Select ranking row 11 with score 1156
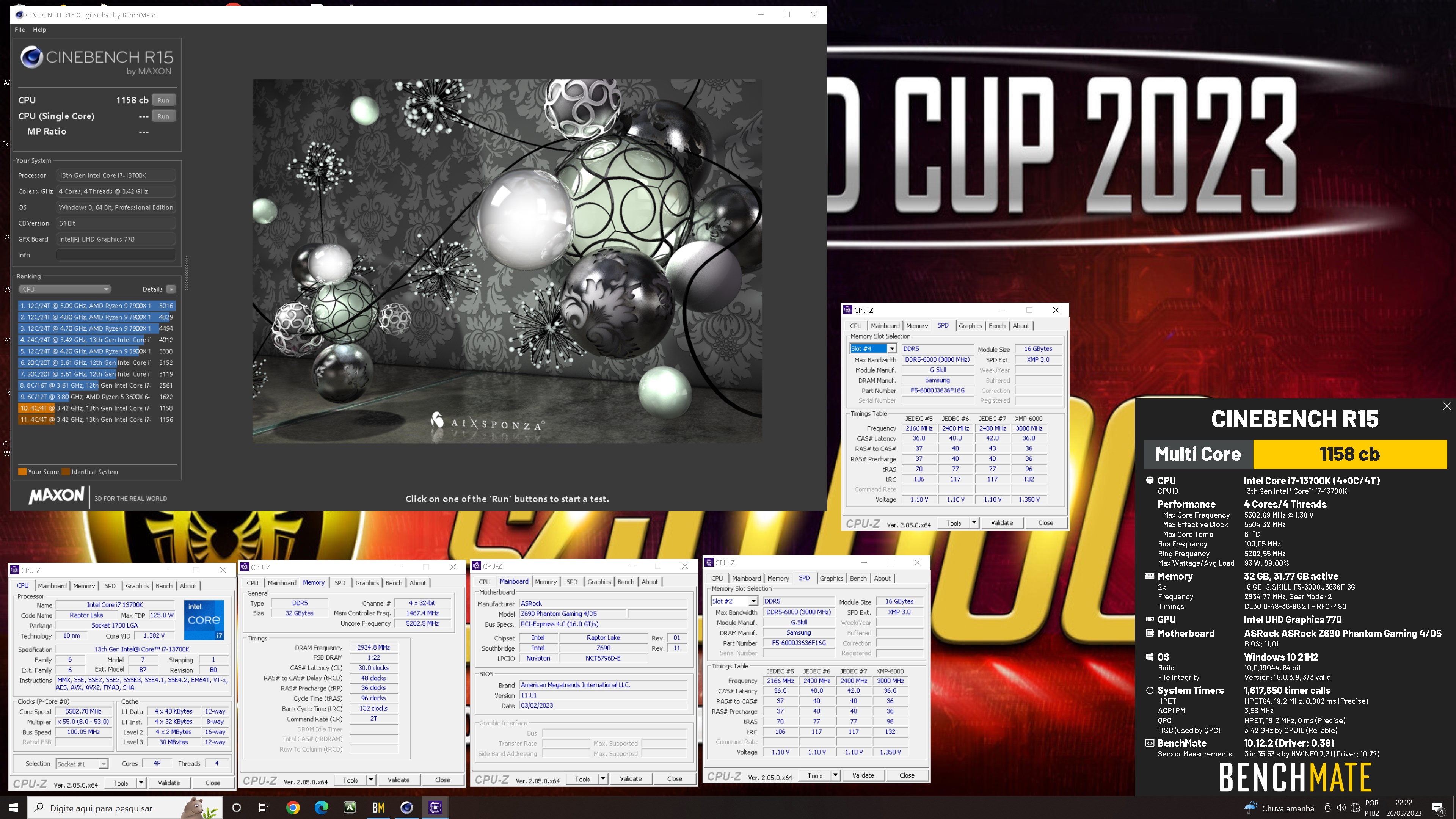Screen dimensions: 1456x819 97,419
